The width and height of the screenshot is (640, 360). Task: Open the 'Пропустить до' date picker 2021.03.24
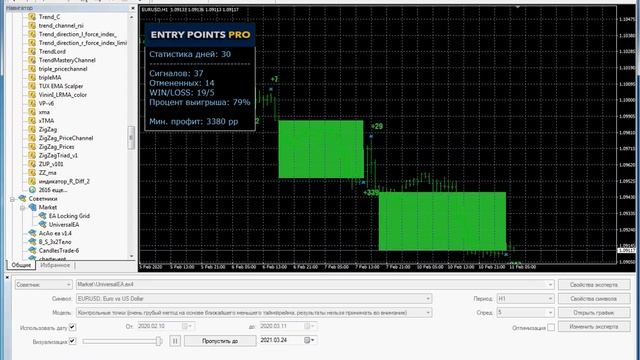pyautogui.click(x=309, y=340)
